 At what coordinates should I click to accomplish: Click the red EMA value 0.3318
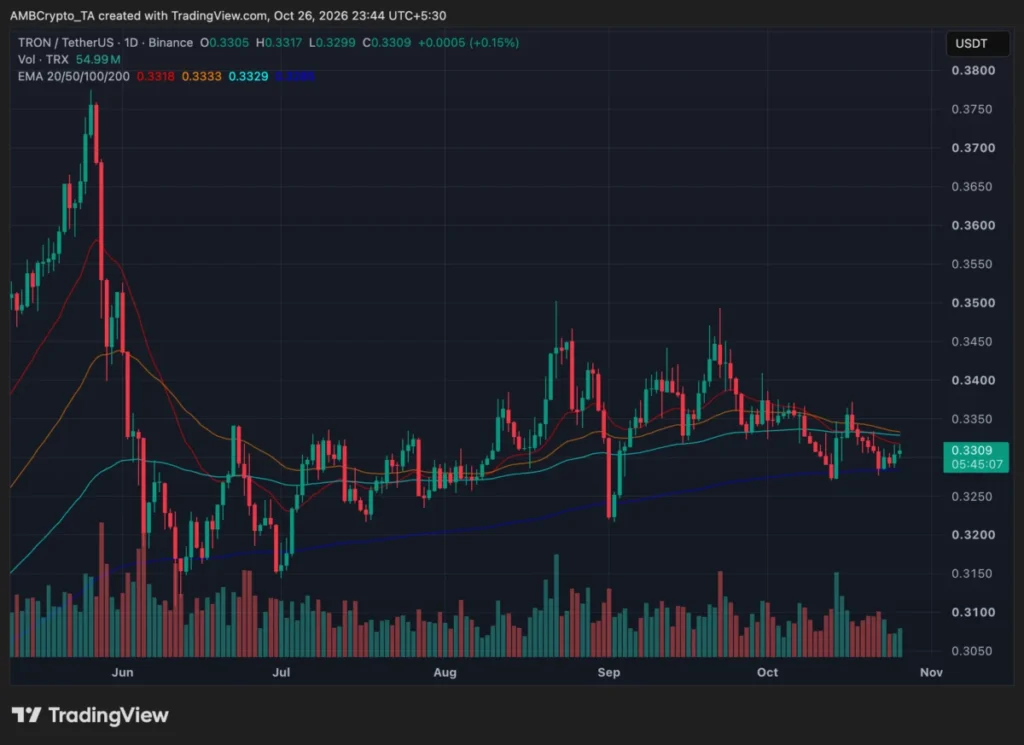click(155, 76)
